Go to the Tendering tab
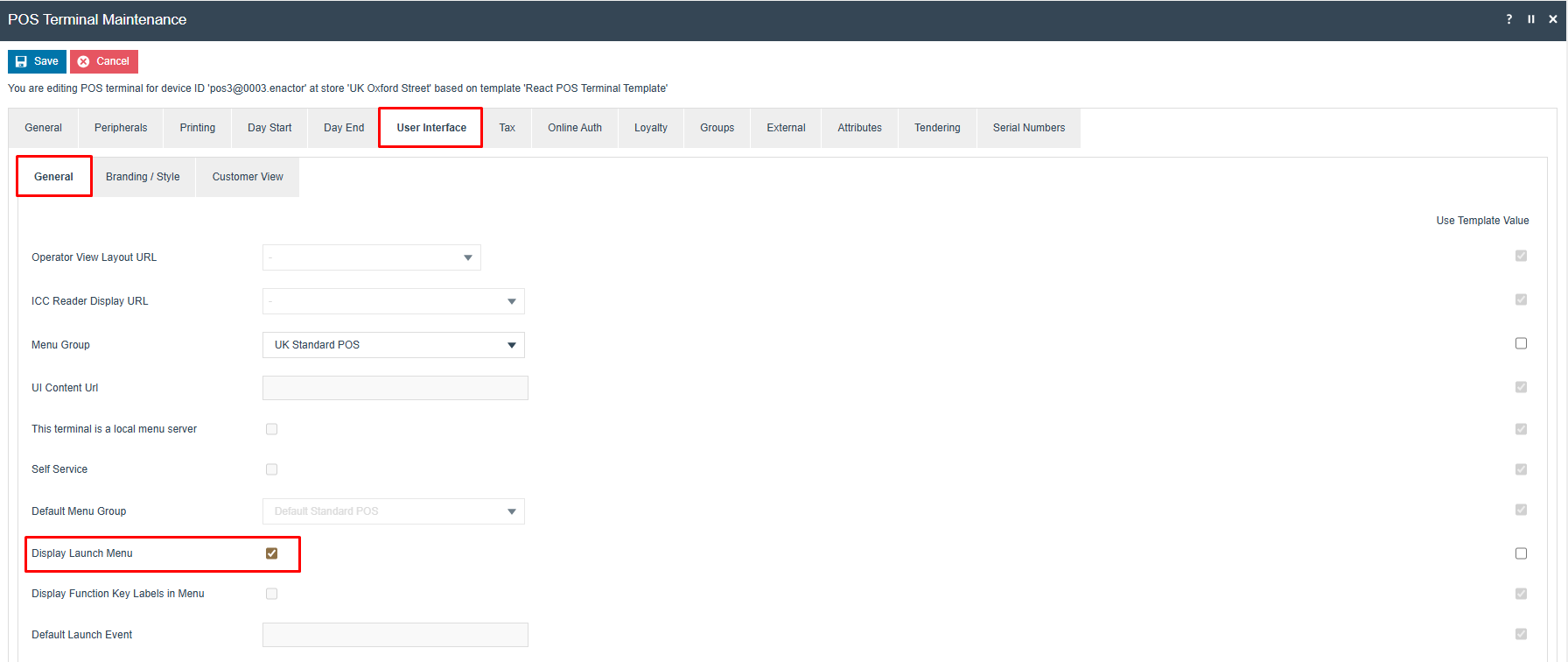 click(937, 128)
